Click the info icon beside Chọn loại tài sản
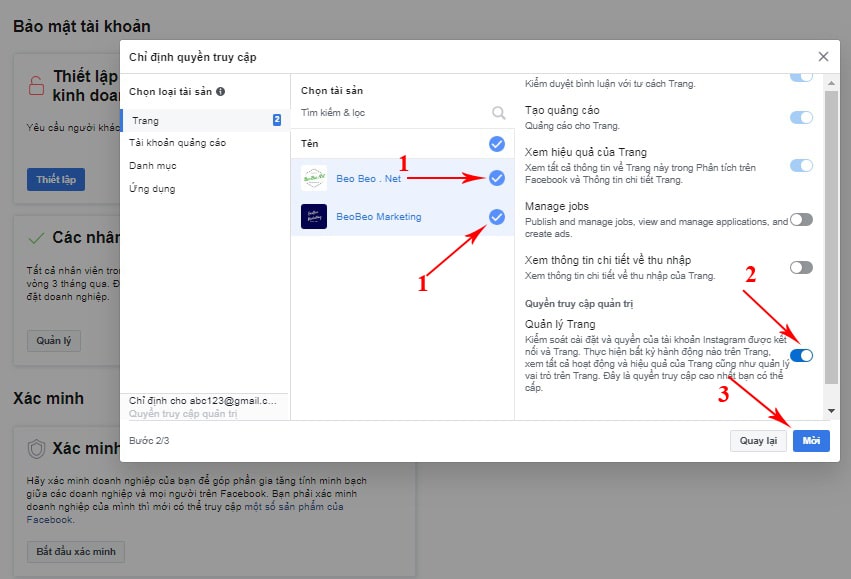The image size is (851, 579). (220, 91)
